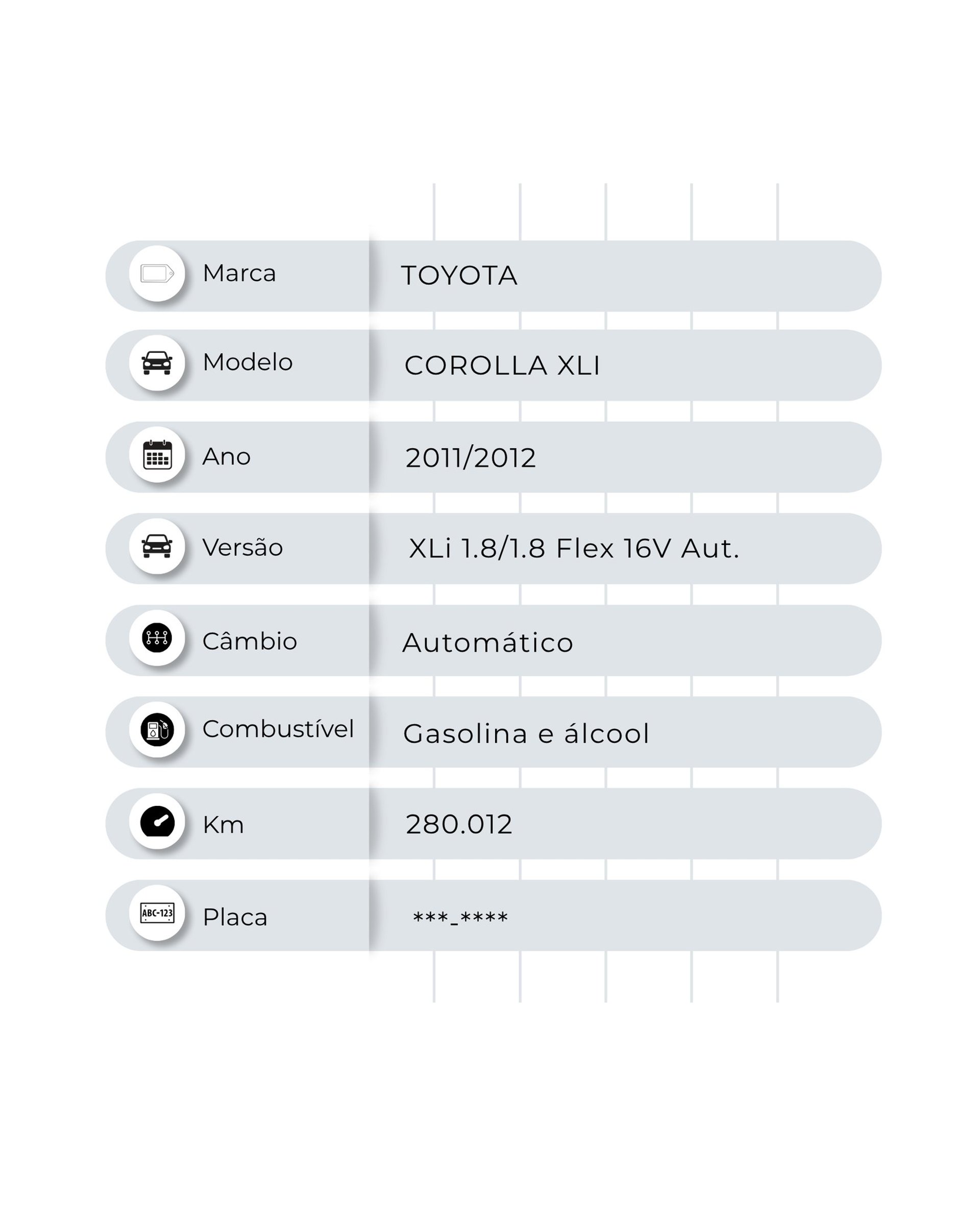Image resolution: width=980 pixels, height=1225 pixels.
Task: Click the 280.012 mileage value
Action: pos(459,824)
